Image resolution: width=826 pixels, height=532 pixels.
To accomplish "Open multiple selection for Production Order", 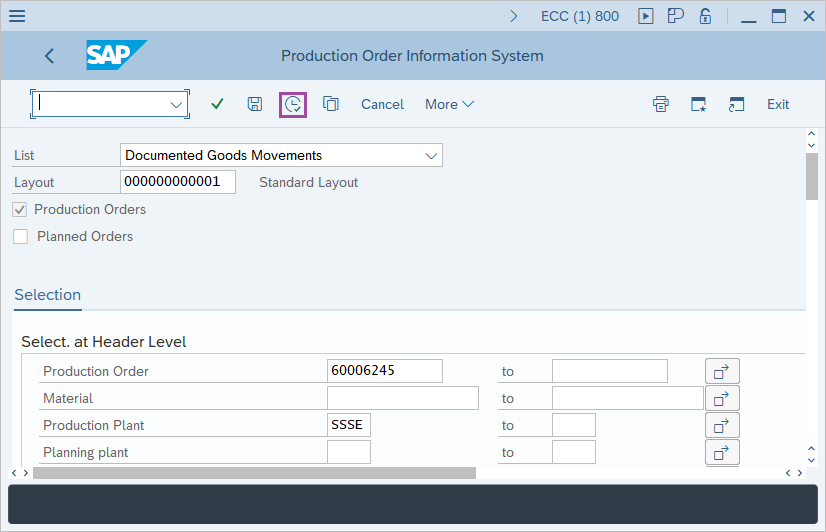I will (x=722, y=371).
